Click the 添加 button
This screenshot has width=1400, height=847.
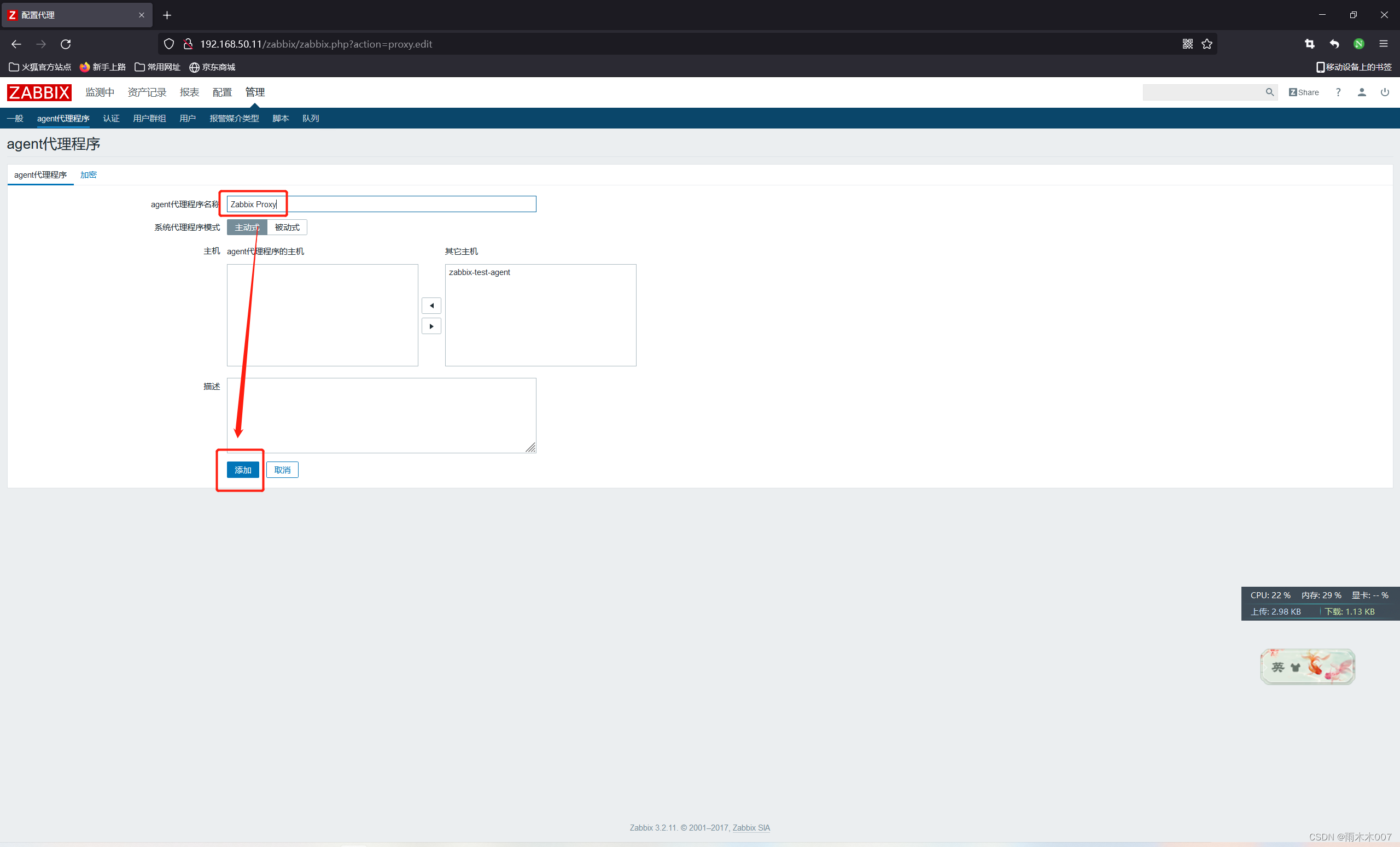[x=243, y=470]
